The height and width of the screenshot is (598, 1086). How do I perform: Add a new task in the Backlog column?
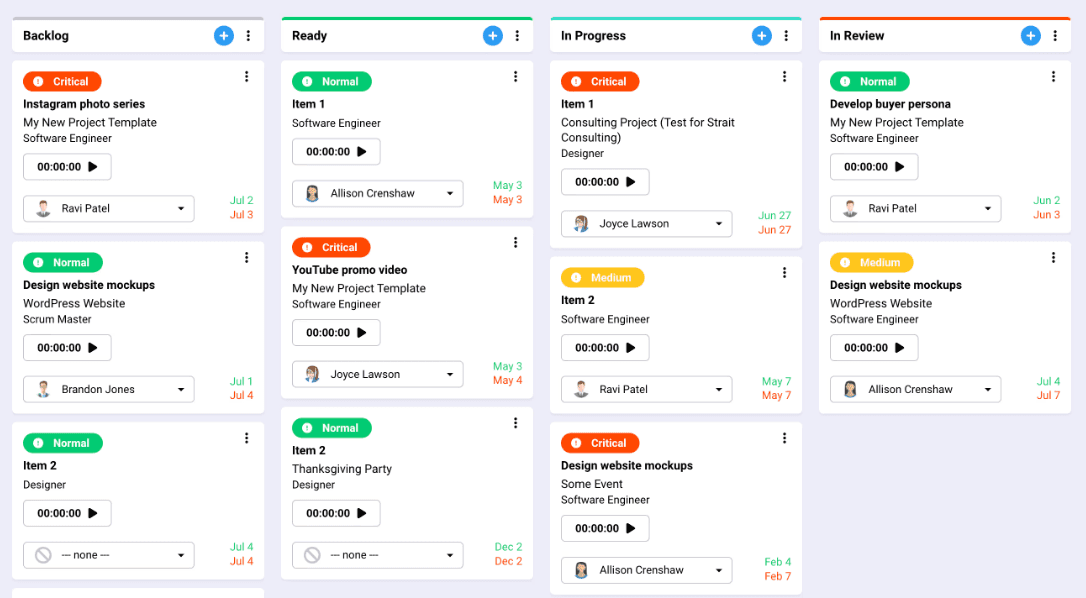click(224, 35)
